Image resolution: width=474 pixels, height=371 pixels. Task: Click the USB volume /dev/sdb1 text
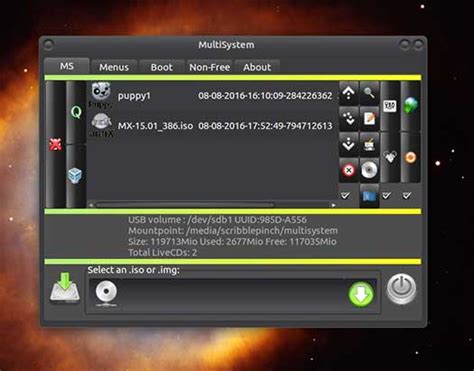tap(217, 220)
